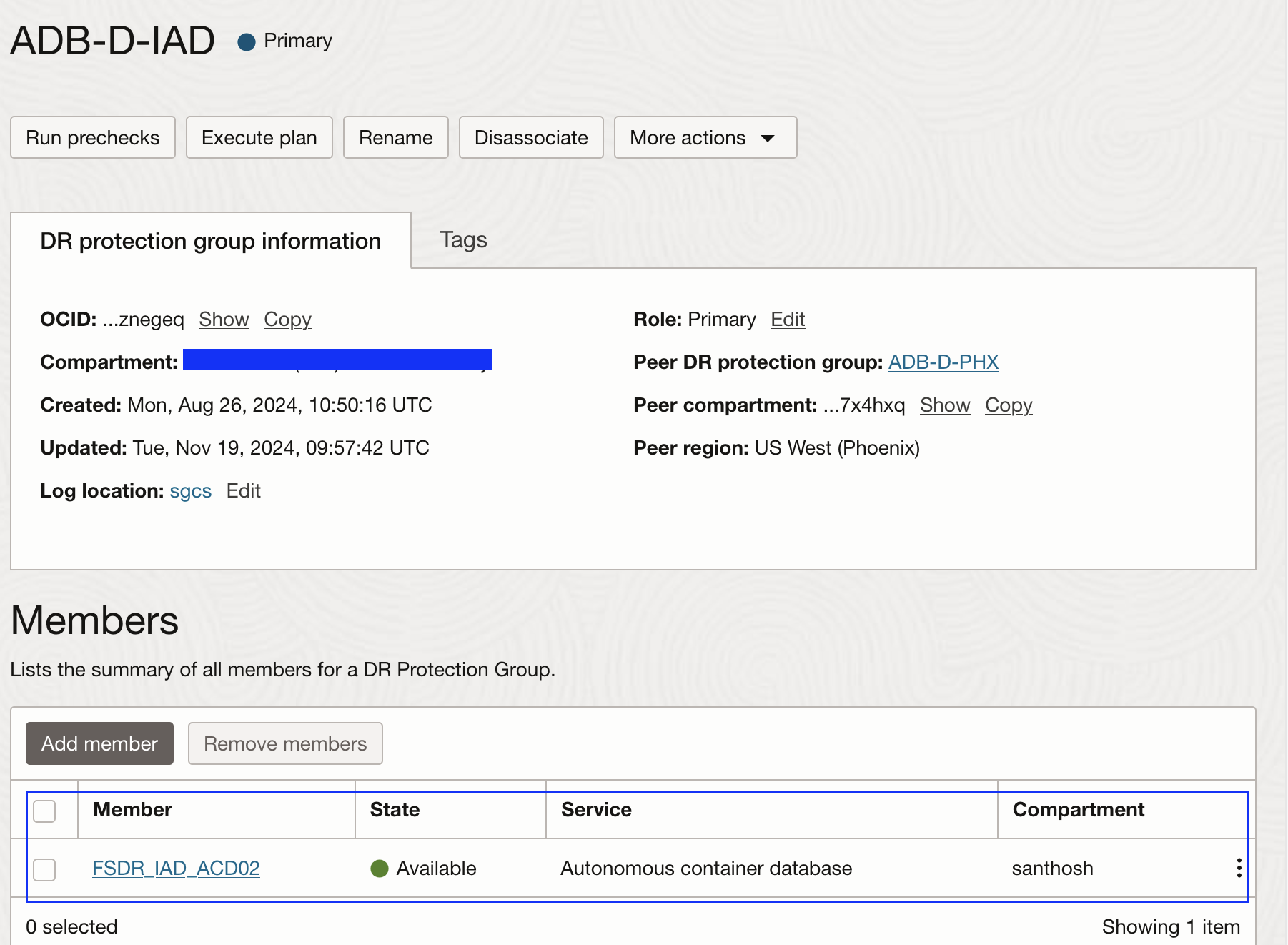Click the Add member button
The height and width of the screenshot is (945, 1288).
(99, 743)
